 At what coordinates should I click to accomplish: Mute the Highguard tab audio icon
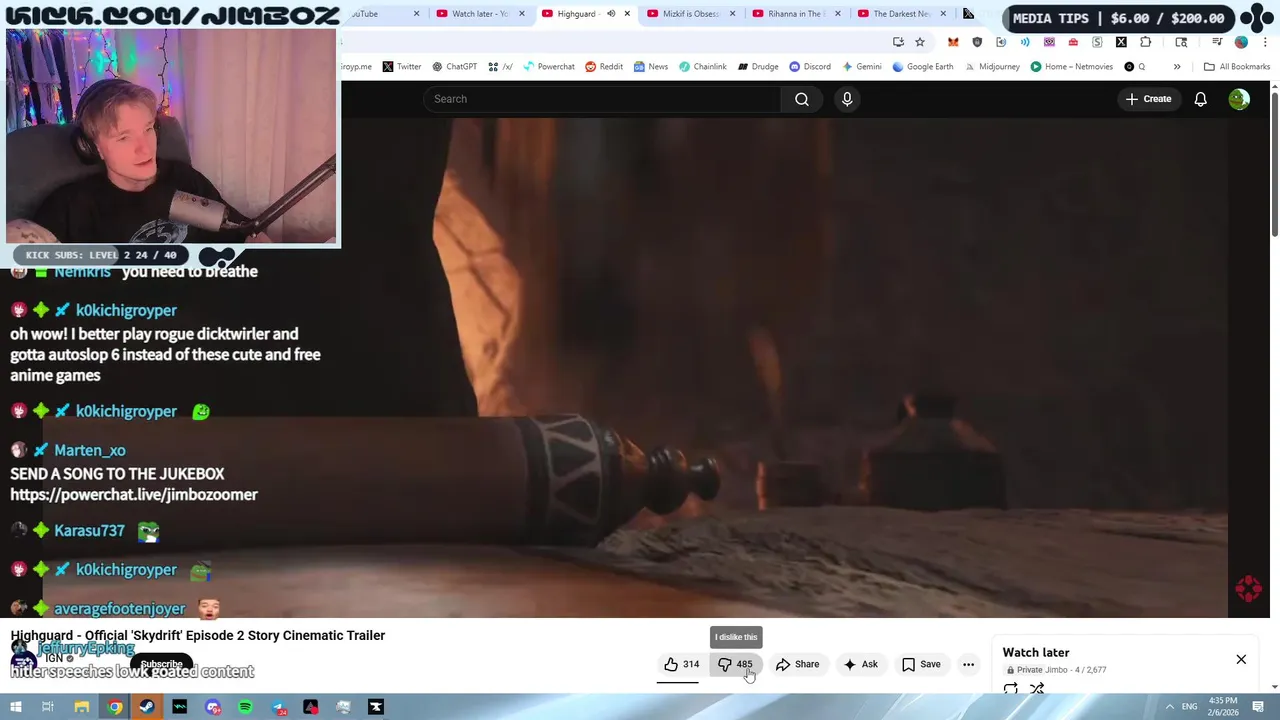[x=611, y=14]
